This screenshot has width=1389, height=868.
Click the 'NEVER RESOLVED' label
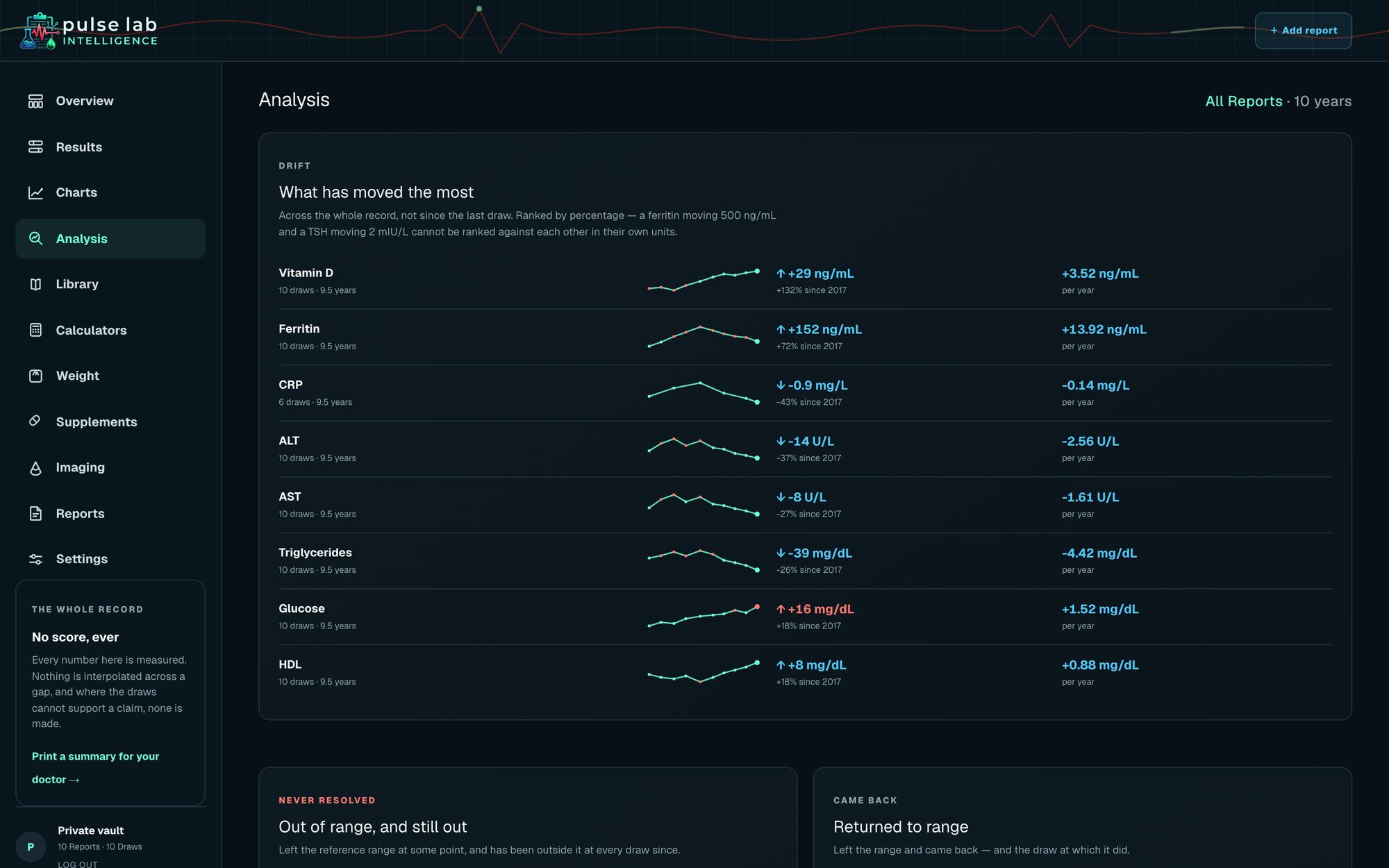(x=327, y=801)
